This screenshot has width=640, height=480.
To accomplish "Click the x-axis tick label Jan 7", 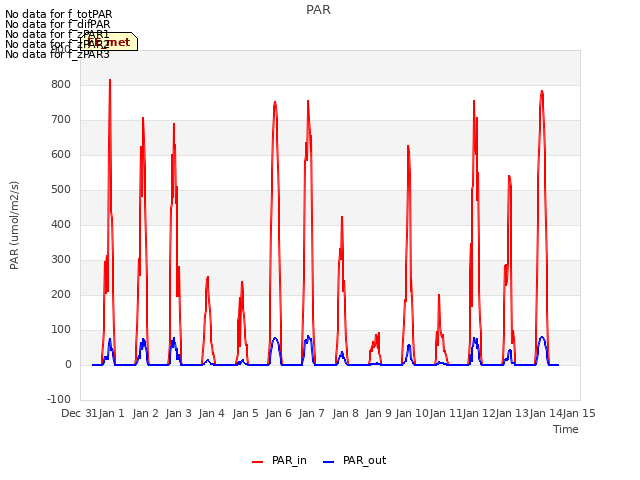I will pos(311,413).
